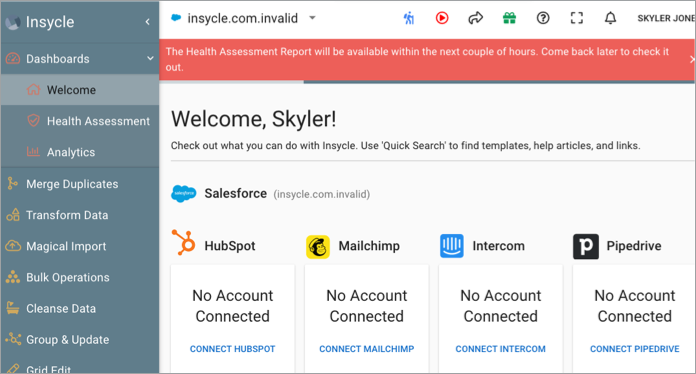Click the CONNECT HUBSPOT link
Screen dimensions: 696x374
pos(233,349)
